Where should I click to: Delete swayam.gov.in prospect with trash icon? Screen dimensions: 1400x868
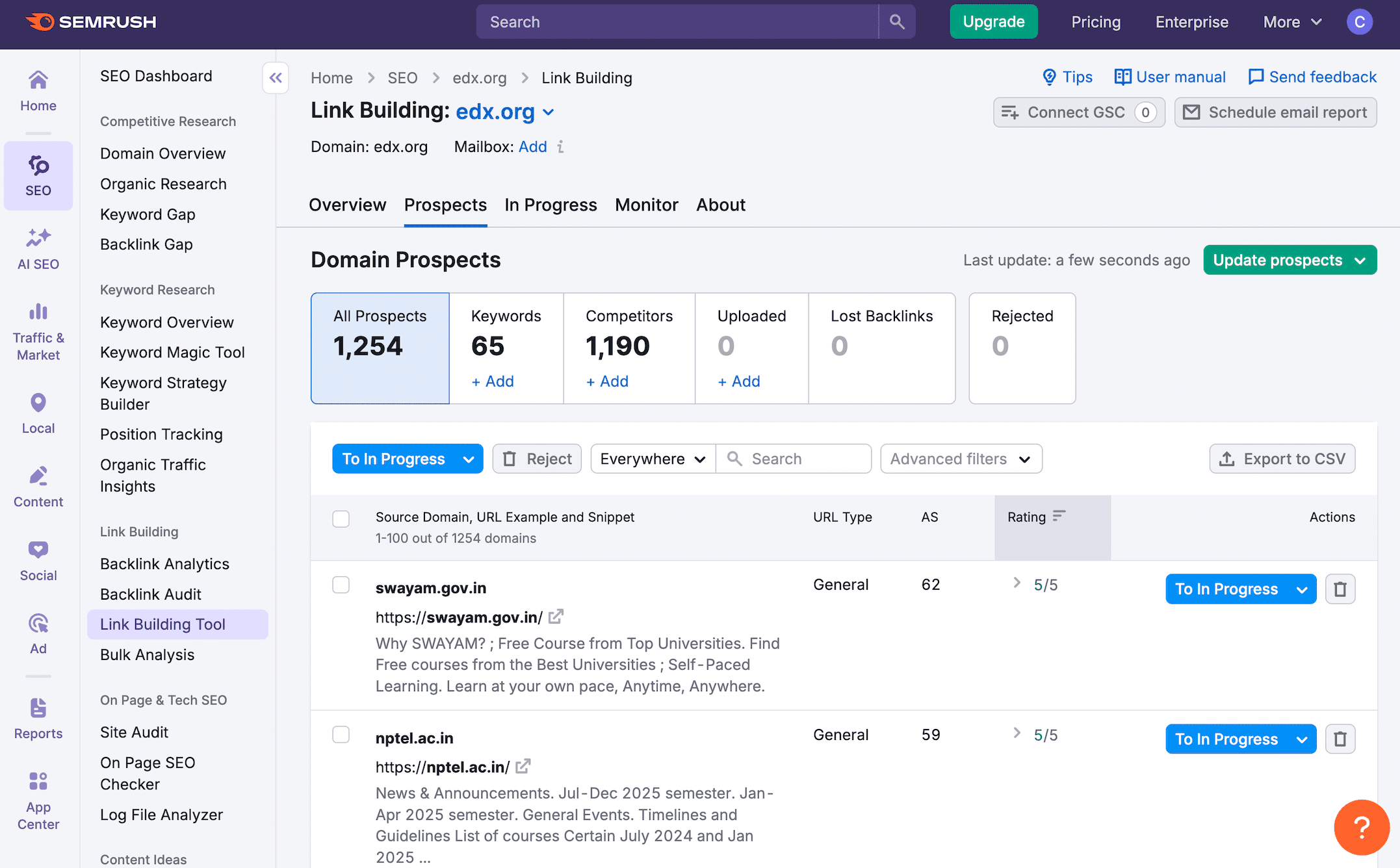1340,589
